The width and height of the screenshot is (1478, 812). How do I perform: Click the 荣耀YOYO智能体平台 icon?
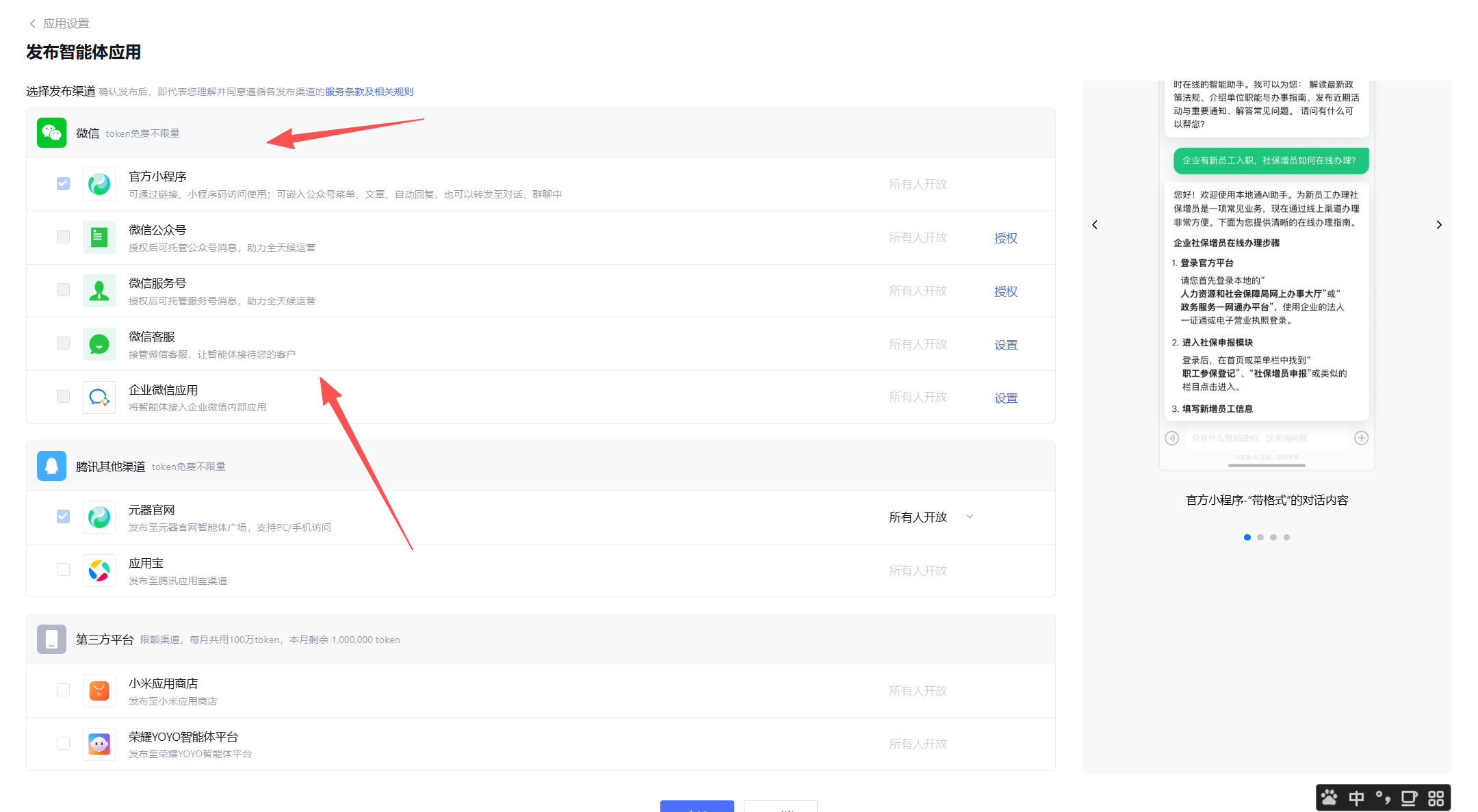(x=99, y=744)
